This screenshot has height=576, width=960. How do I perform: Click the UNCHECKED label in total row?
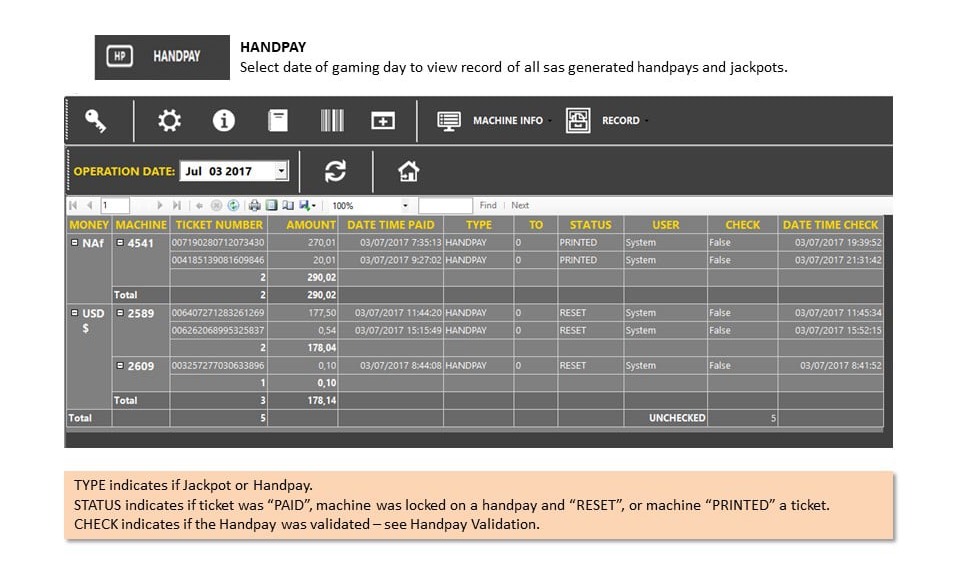tap(677, 418)
